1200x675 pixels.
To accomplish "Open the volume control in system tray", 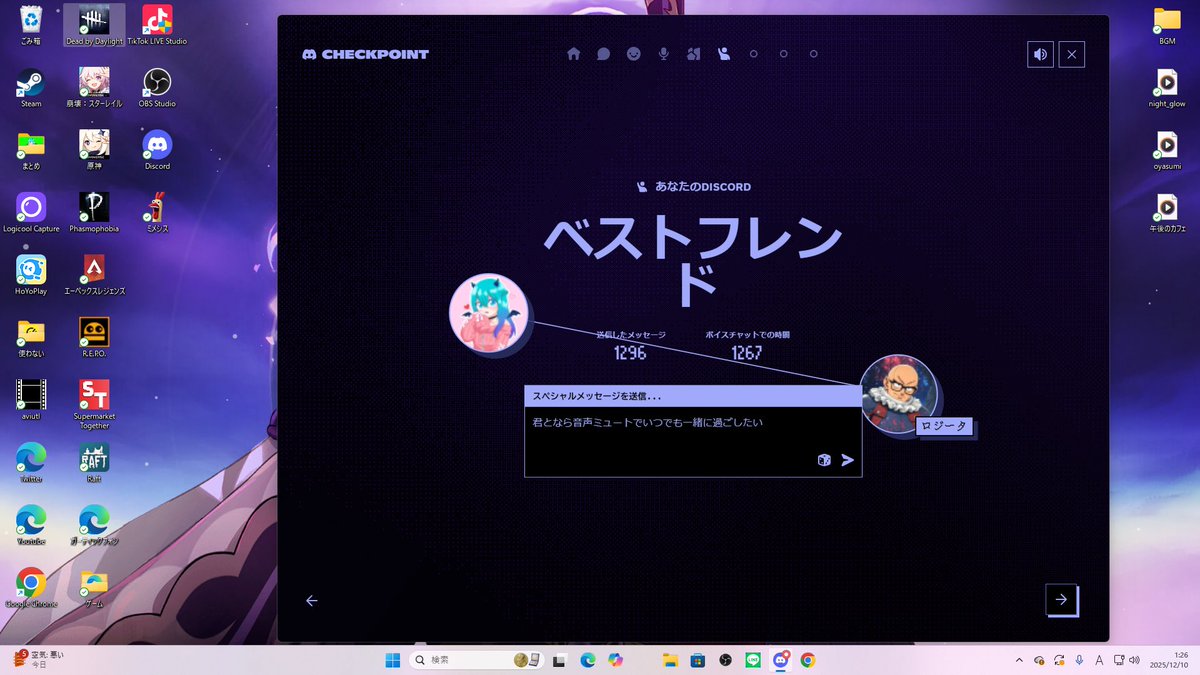I will point(1133,660).
